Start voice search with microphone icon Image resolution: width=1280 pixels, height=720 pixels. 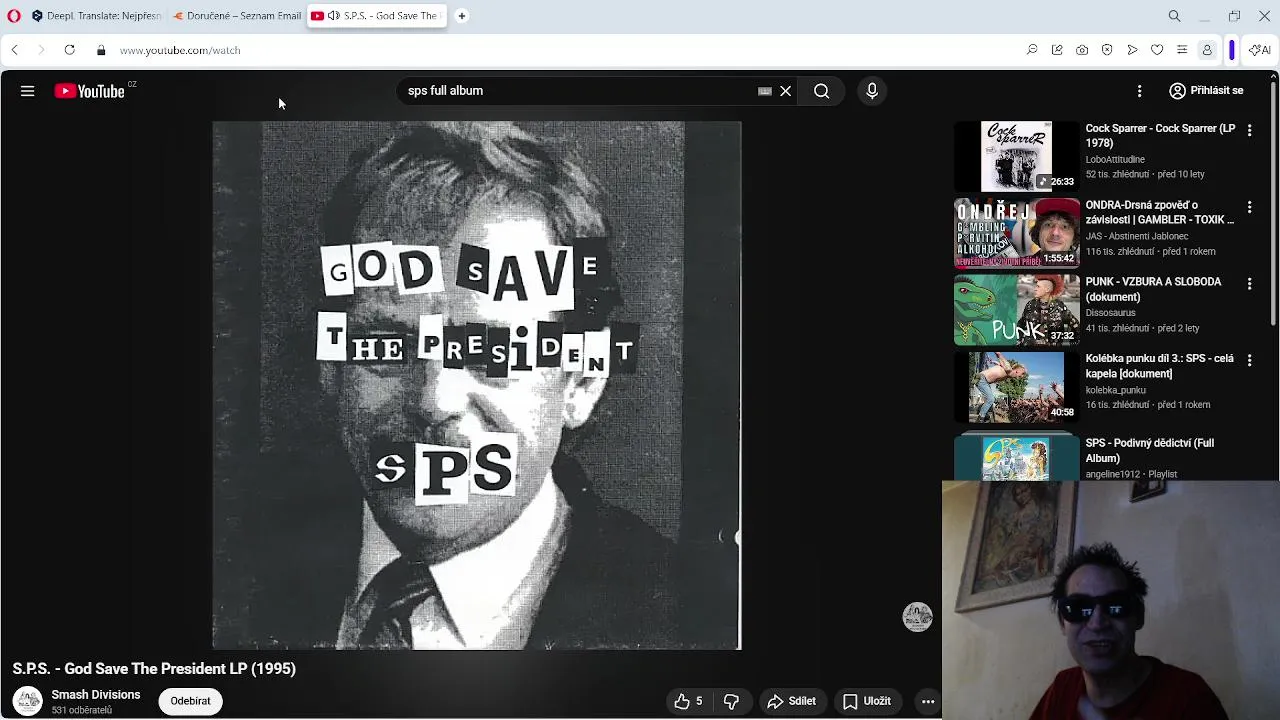pos(872,91)
